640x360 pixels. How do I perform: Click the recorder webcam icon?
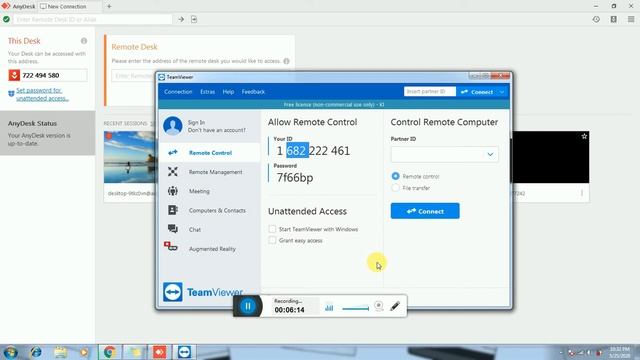379,306
